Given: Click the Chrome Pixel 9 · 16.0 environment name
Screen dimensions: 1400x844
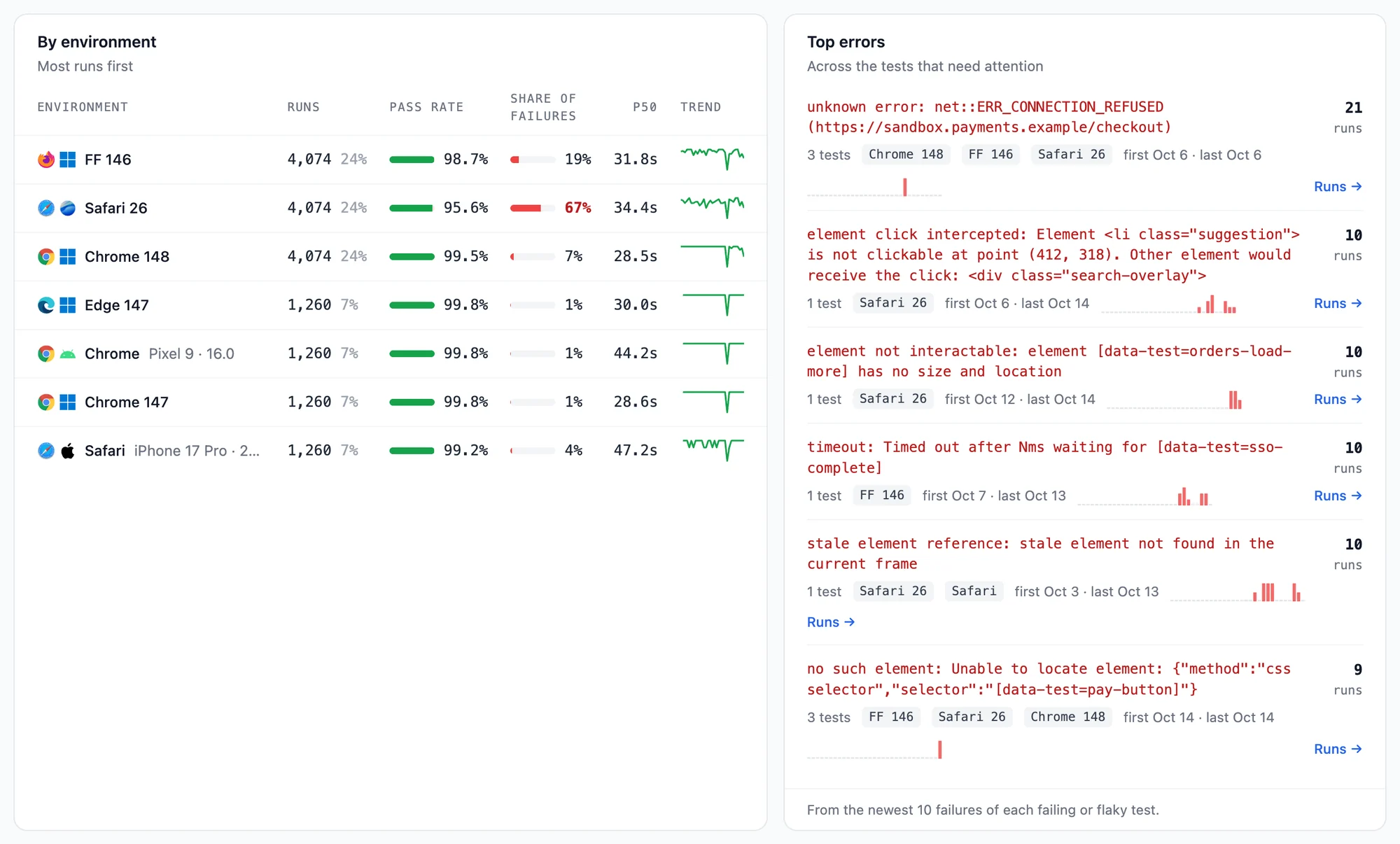Looking at the screenshot, I should pos(160,353).
